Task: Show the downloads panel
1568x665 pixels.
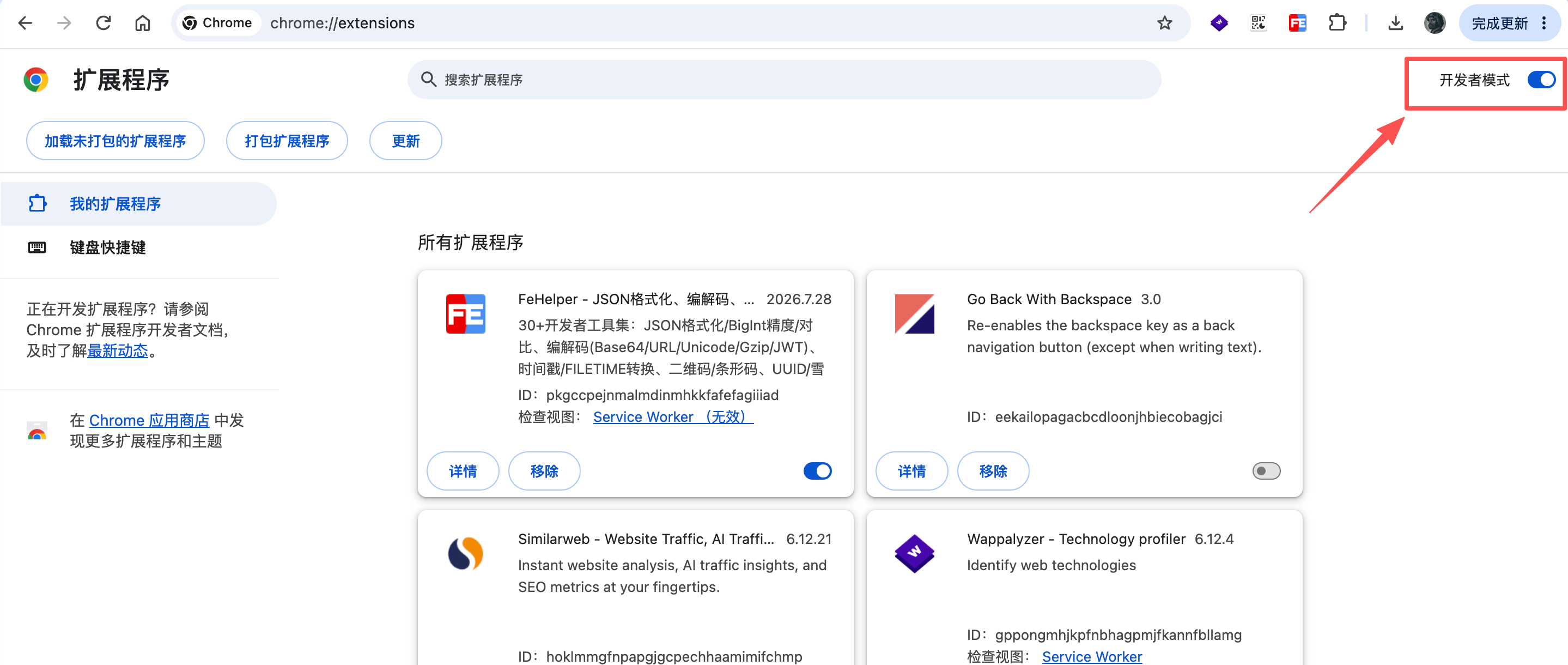Action: [1395, 23]
